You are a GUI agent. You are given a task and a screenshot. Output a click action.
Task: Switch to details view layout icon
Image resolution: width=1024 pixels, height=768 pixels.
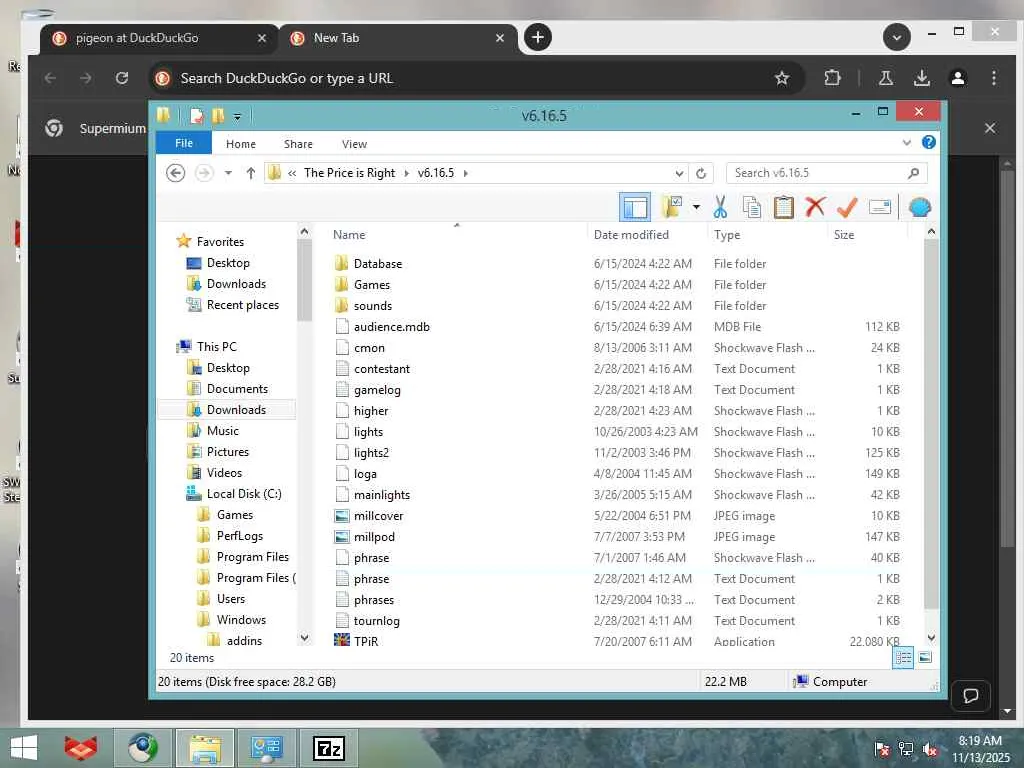[903, 658]
